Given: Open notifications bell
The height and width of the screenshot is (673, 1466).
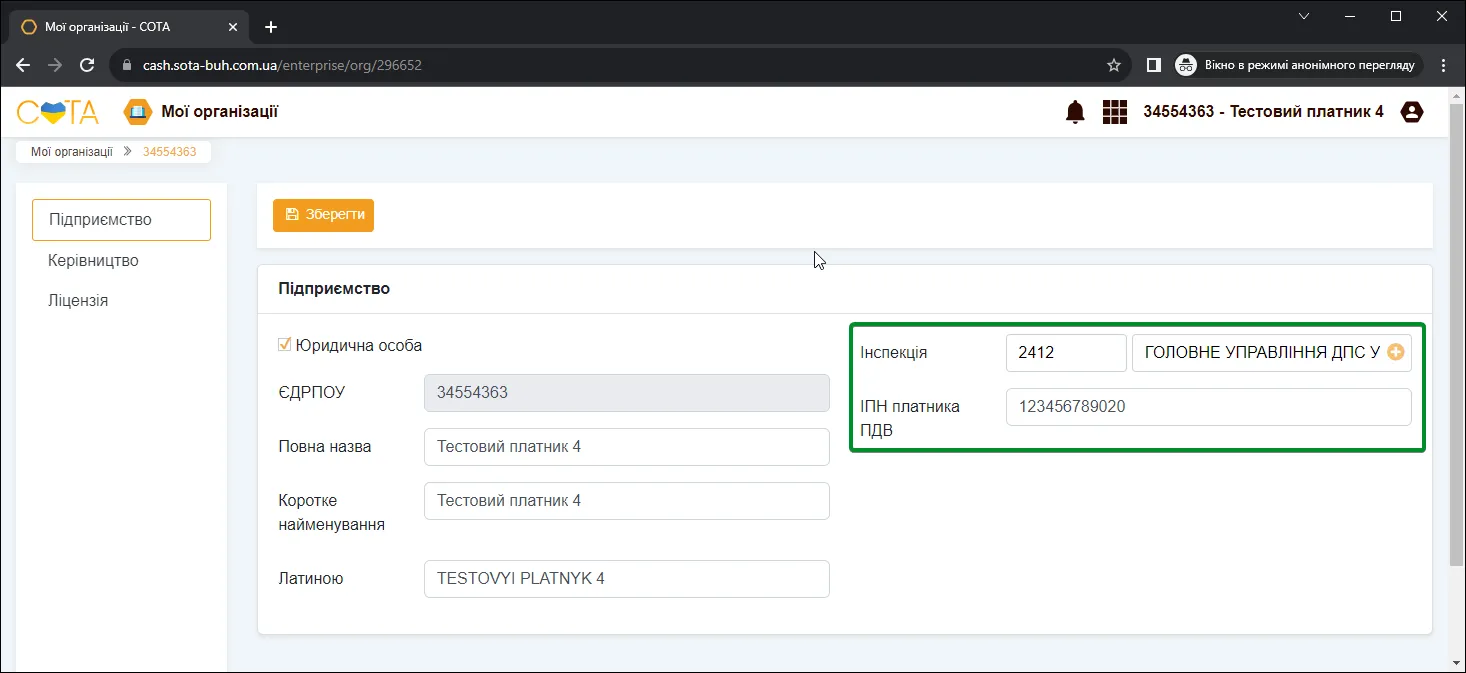Looking at the screenshot, I should [x=1075, y=112].
